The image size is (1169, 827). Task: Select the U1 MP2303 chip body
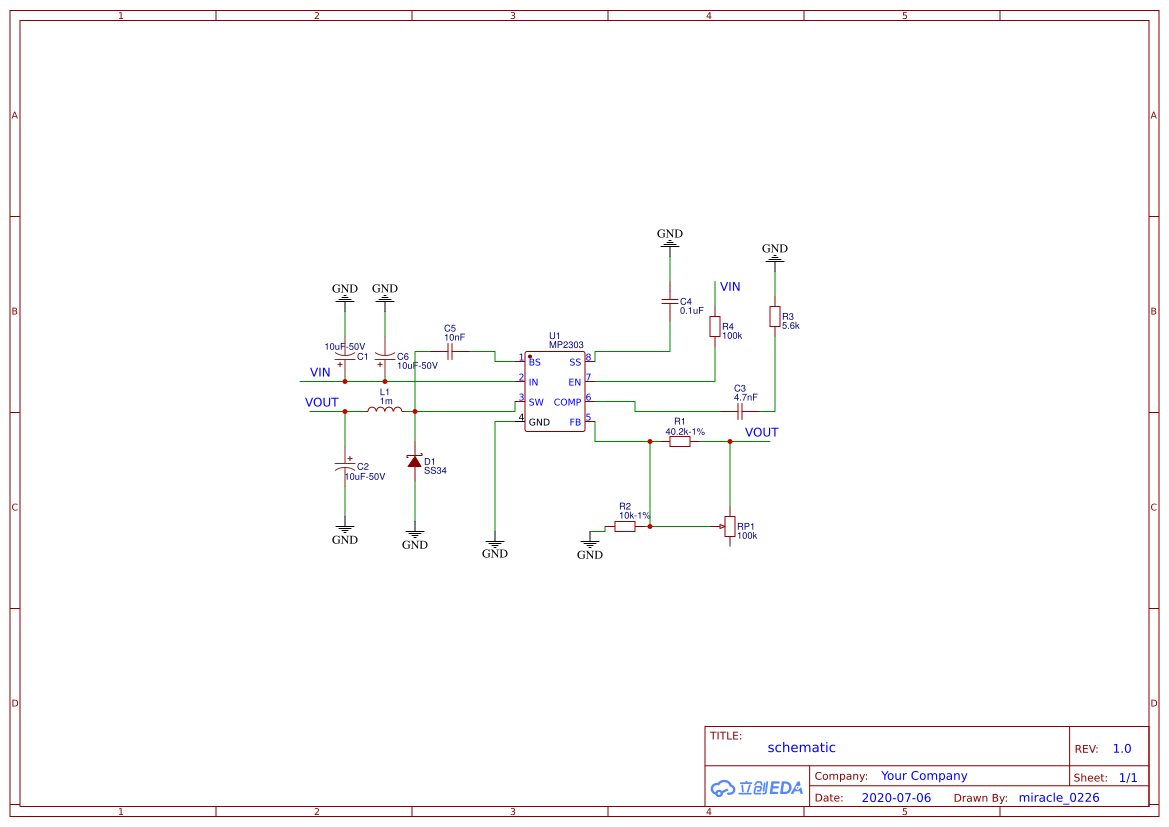coord(554,392)
